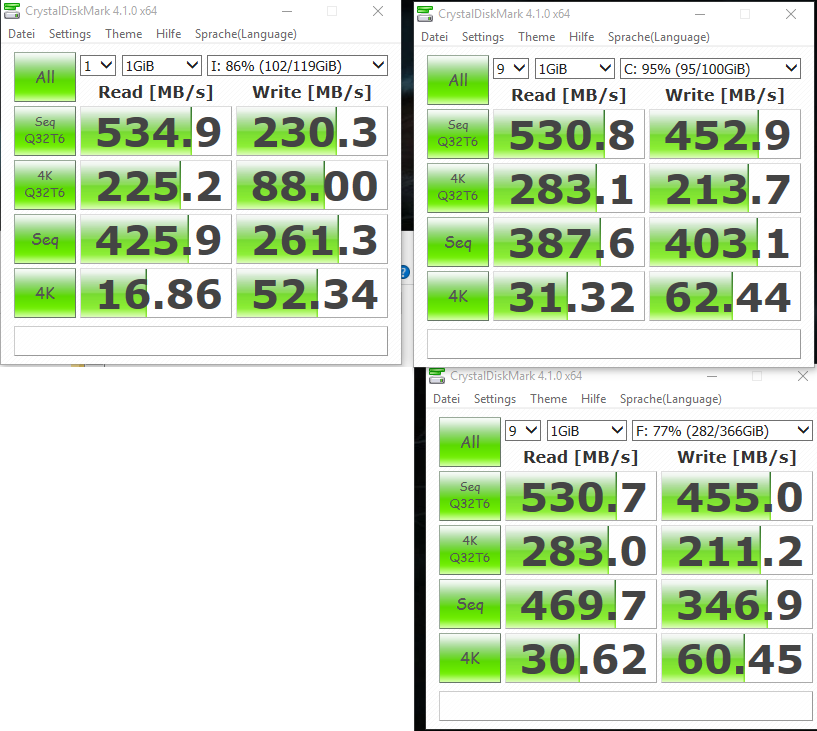The image size is (817, 731).
Task: Open Datei menu in C: drive window
Action: tap(434, 37)
